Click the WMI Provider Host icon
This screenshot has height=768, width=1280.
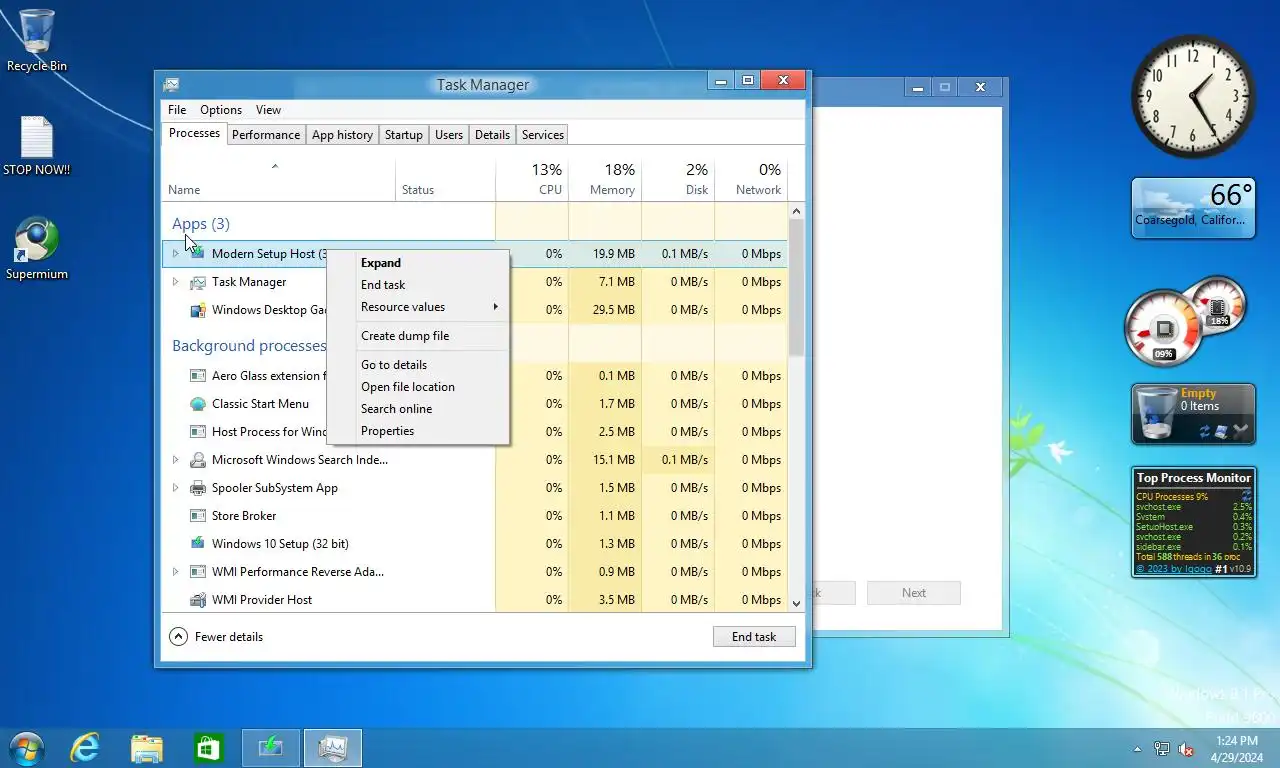[197, 600]
